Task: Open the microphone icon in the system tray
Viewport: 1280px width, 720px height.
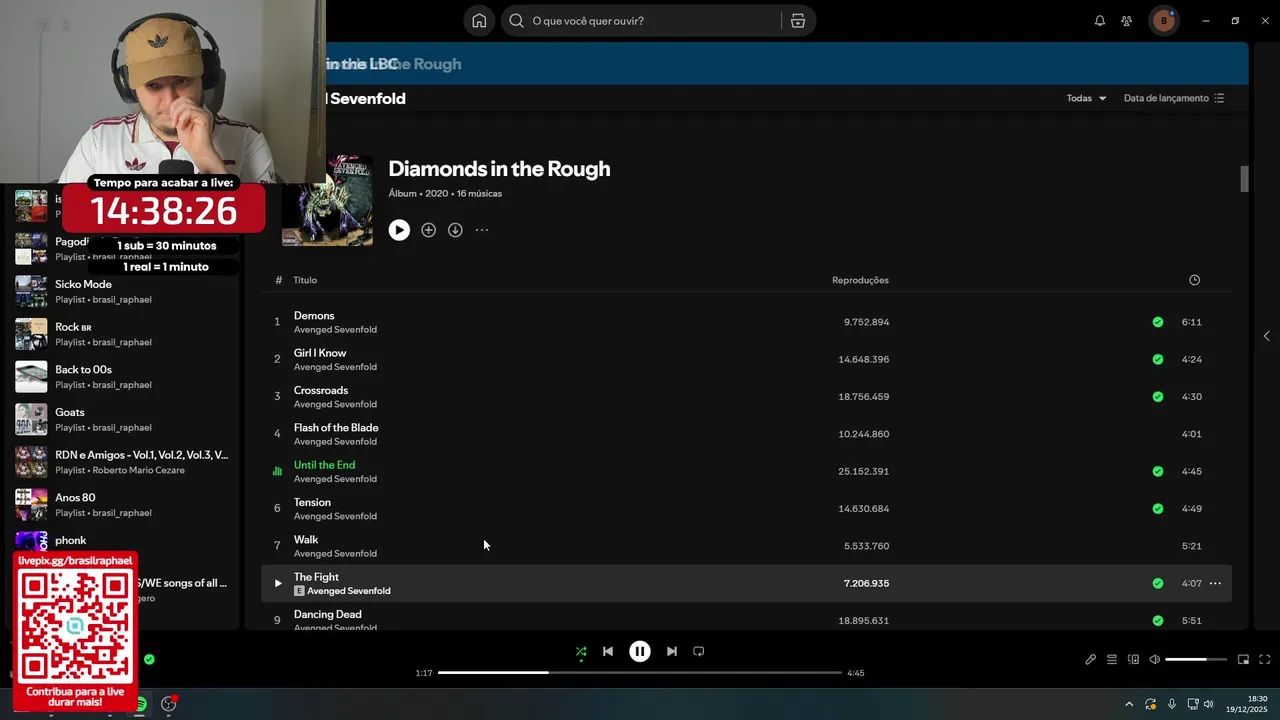Action: click(1172, 704)
